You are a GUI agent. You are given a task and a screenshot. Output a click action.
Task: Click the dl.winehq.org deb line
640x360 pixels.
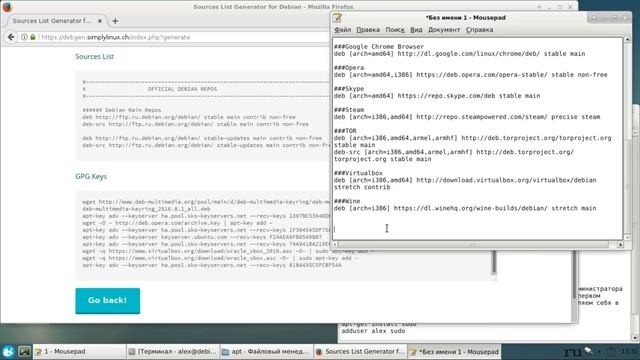pos(465,208)
